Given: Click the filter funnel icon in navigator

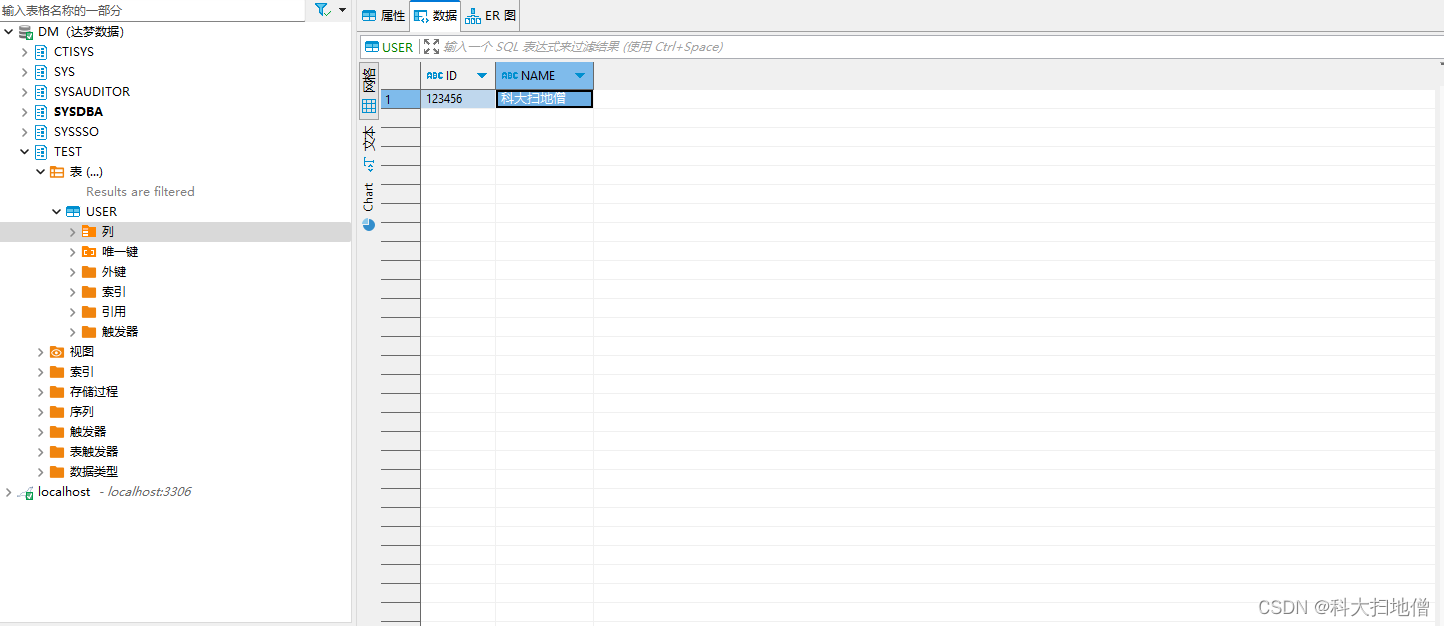Looking at the screenshot, I should point(322,9).
